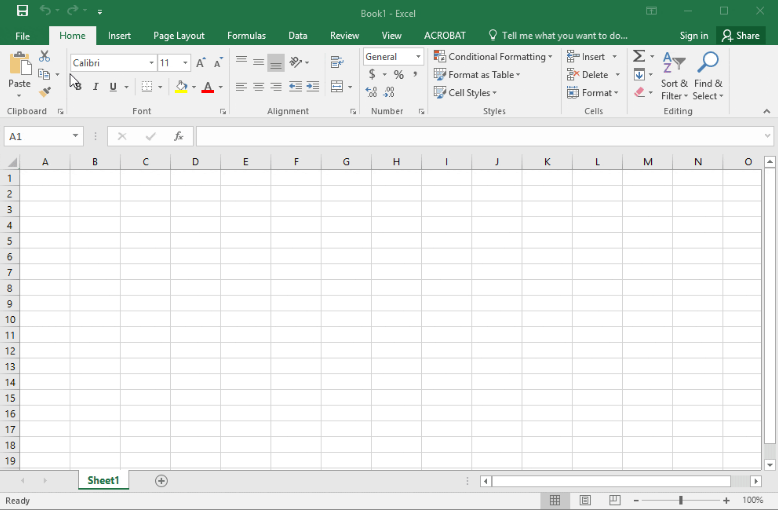Screen dimensions: 778x510
Task: Click the Fill down arrow icon
Action: [x=639, y=74]
